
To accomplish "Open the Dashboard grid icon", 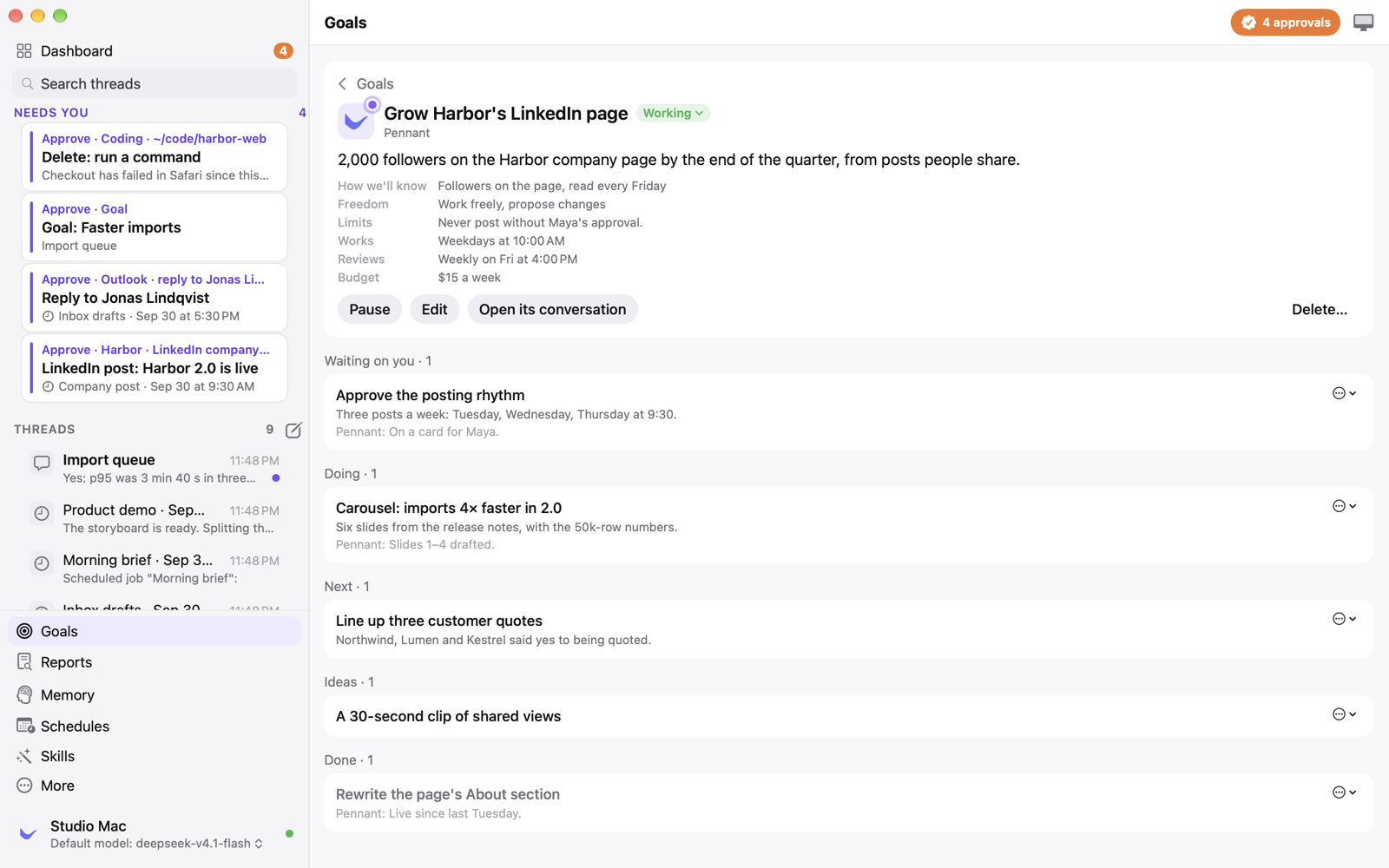I will (24, 51).
